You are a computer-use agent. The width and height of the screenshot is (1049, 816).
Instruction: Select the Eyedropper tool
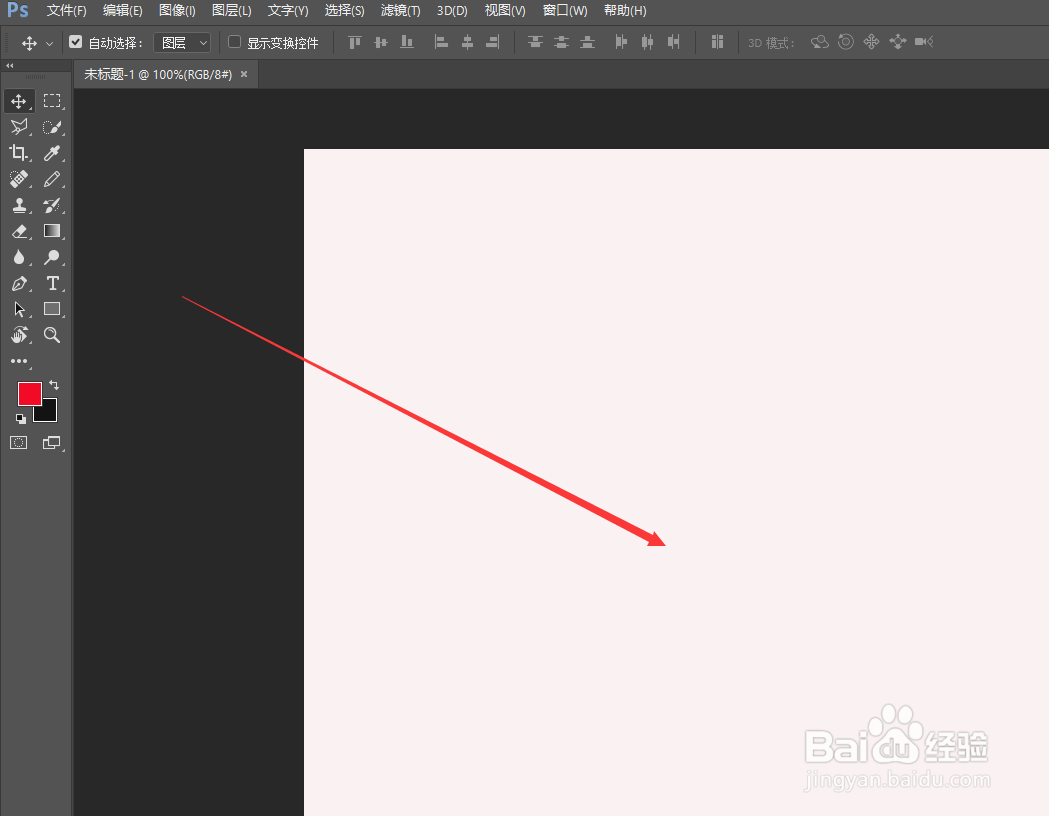click(52, 153)
